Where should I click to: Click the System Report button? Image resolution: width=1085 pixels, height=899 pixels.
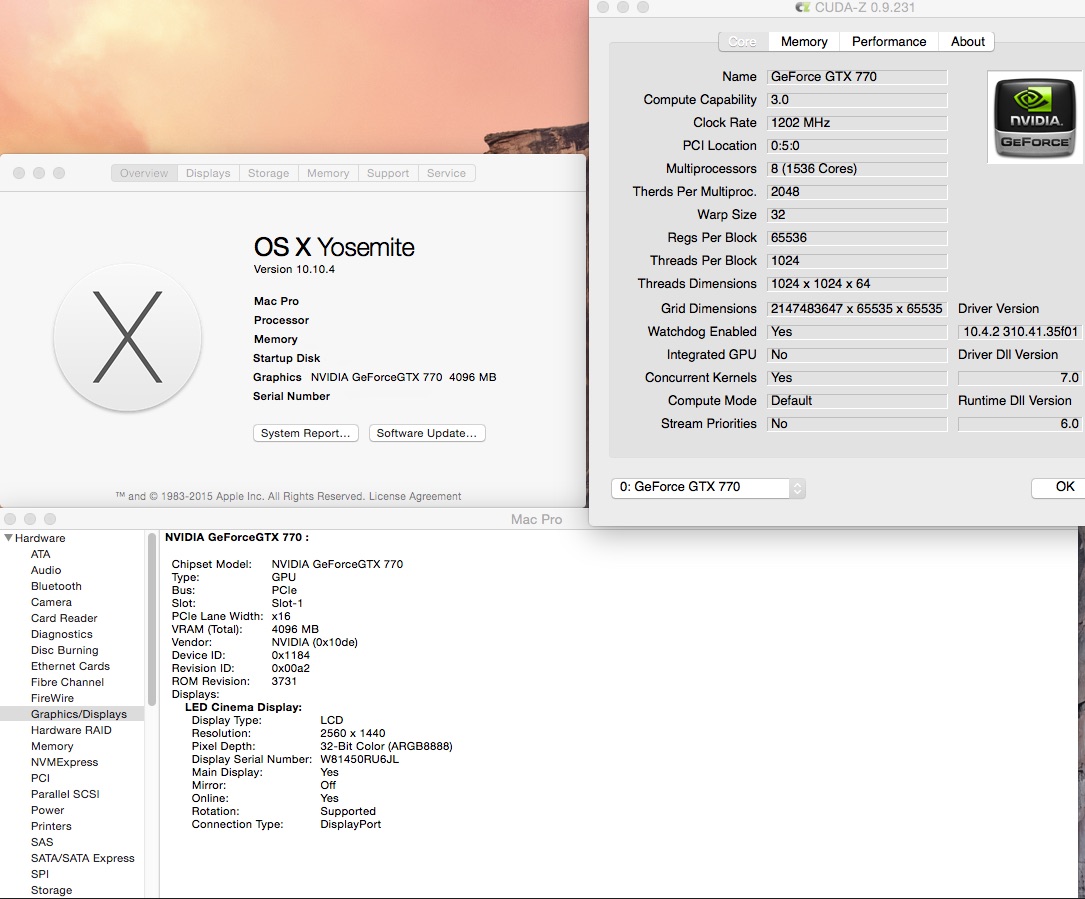(x=305, y=433)
